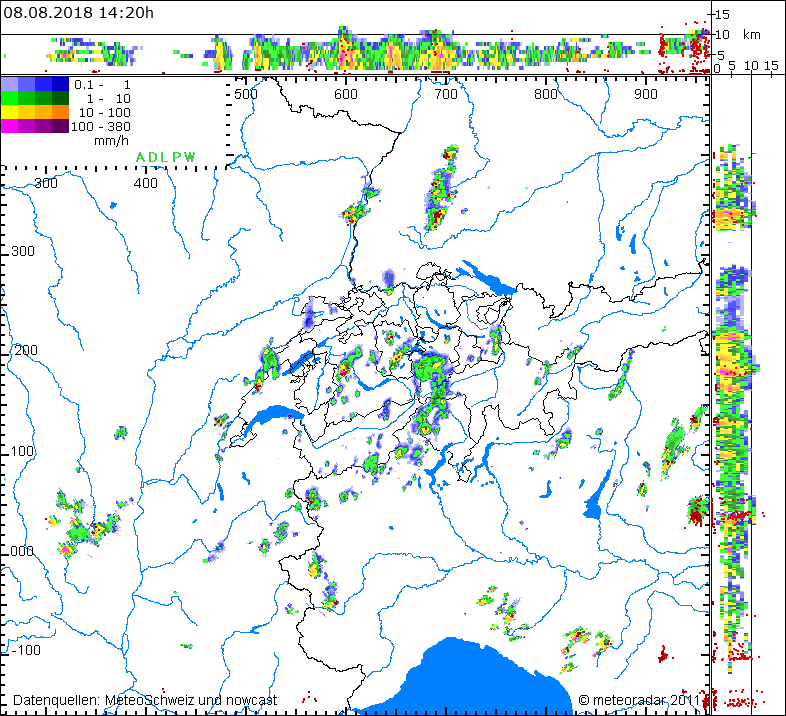Click the 10 - 100 legend text
This screenshot has height=716, width=786.
coord(104,112)
